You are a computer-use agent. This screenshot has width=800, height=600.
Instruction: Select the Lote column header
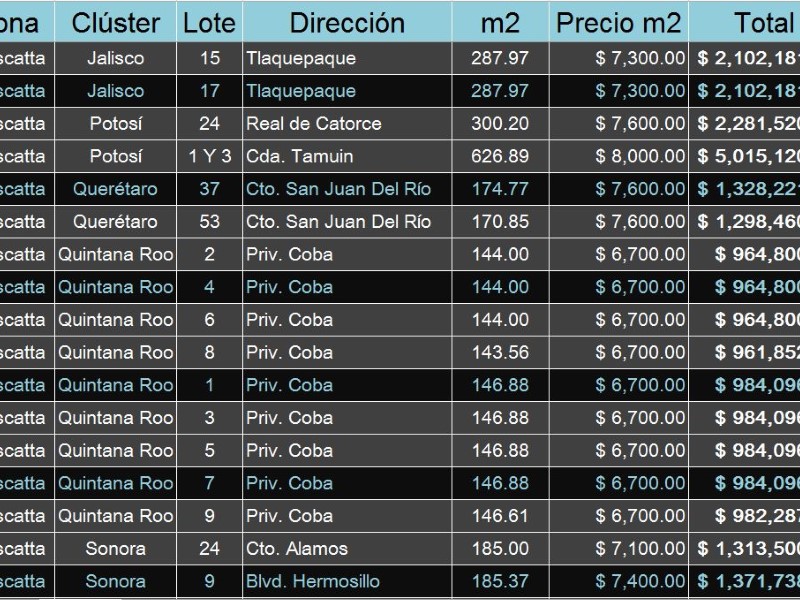click(x=210, y=22)
